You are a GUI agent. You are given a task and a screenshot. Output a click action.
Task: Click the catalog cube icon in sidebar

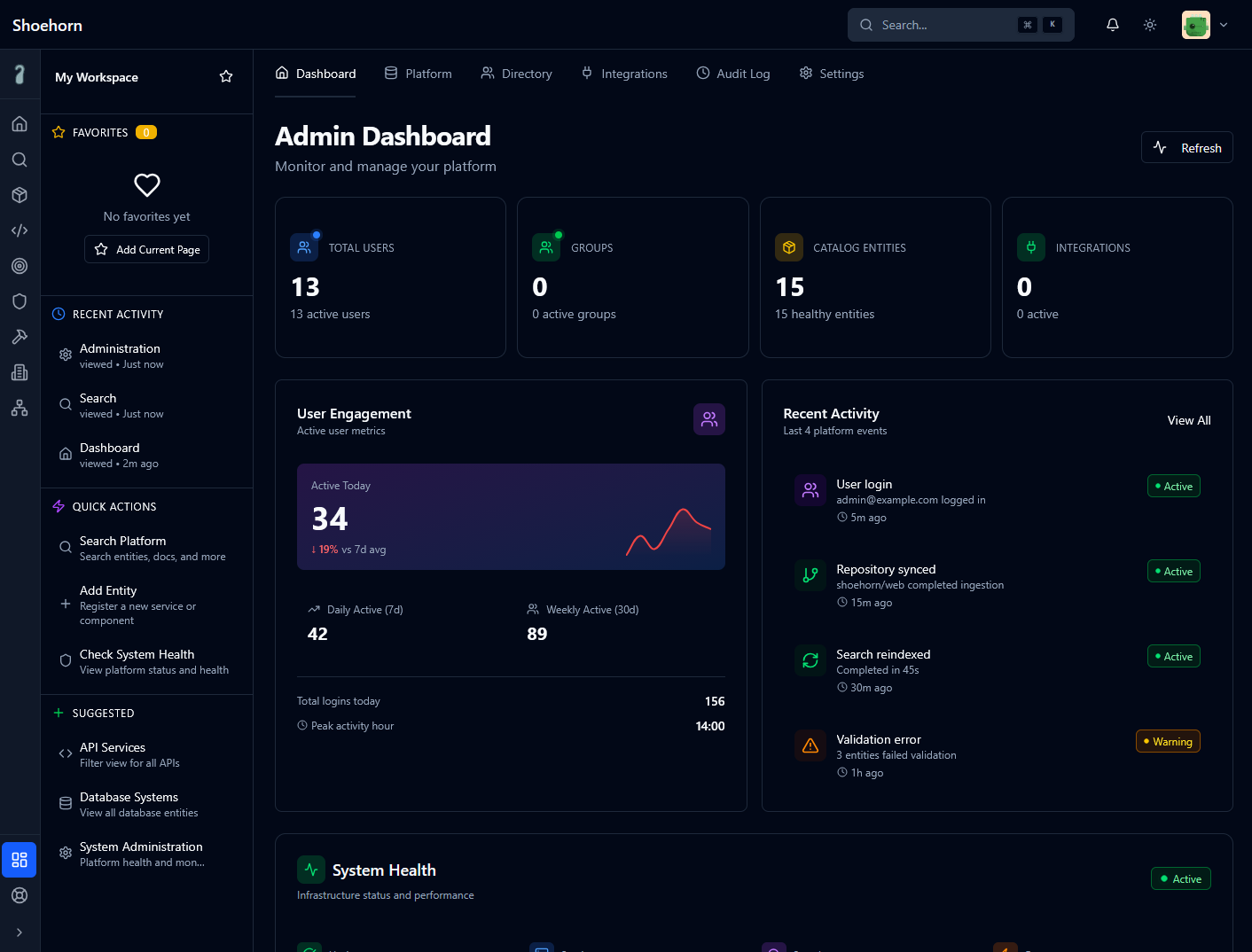point(20,195)
